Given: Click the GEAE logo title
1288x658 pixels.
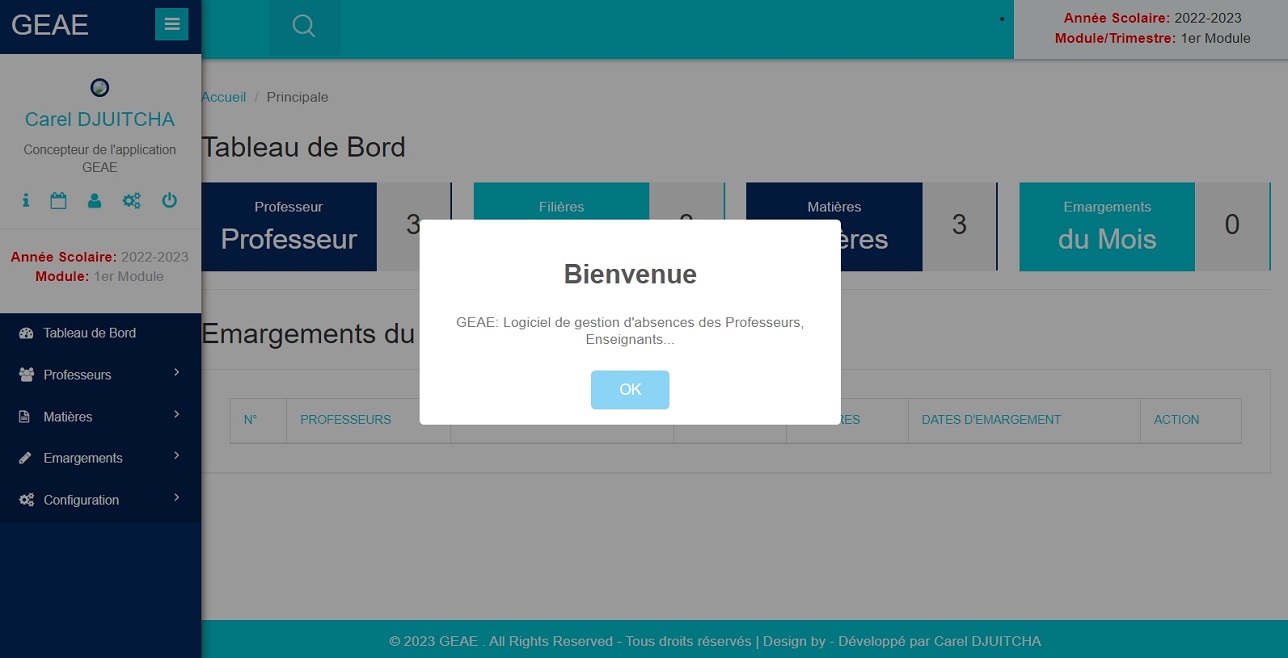Looking at the screenshot, I should click(x=50, y=25).
